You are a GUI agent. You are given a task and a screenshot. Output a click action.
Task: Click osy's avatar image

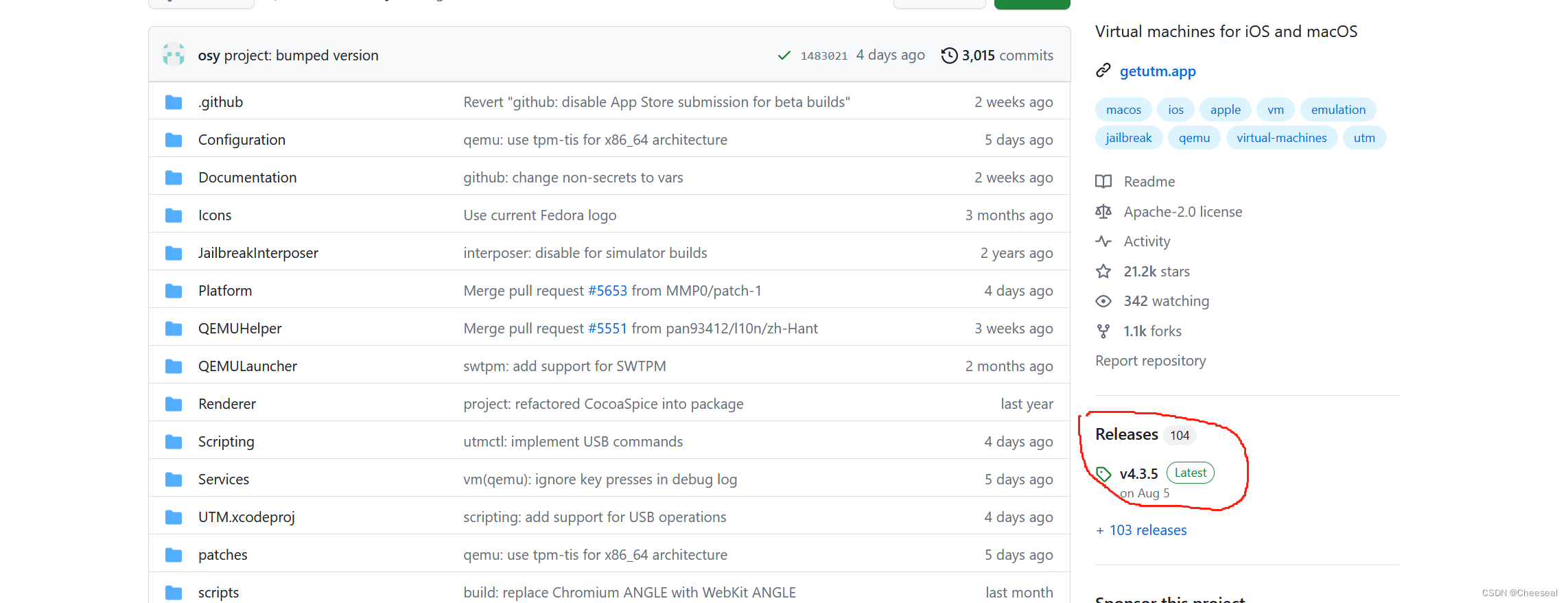click(x=174, y=55)
